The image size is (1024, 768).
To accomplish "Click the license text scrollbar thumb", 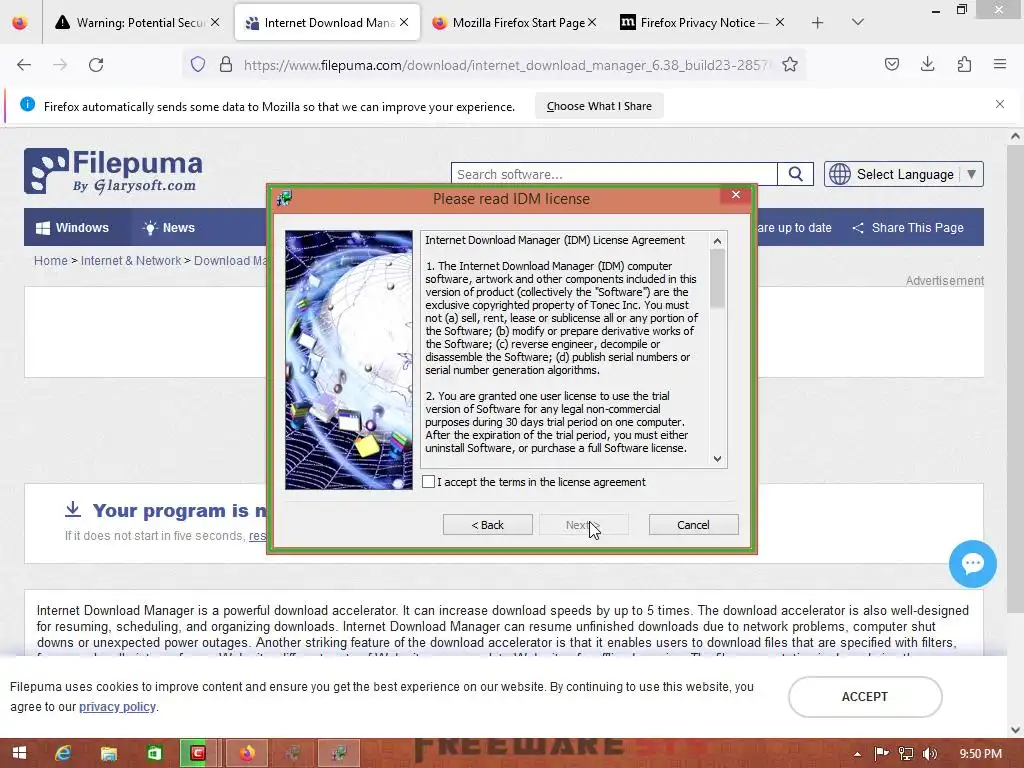I will pos(717,279).
